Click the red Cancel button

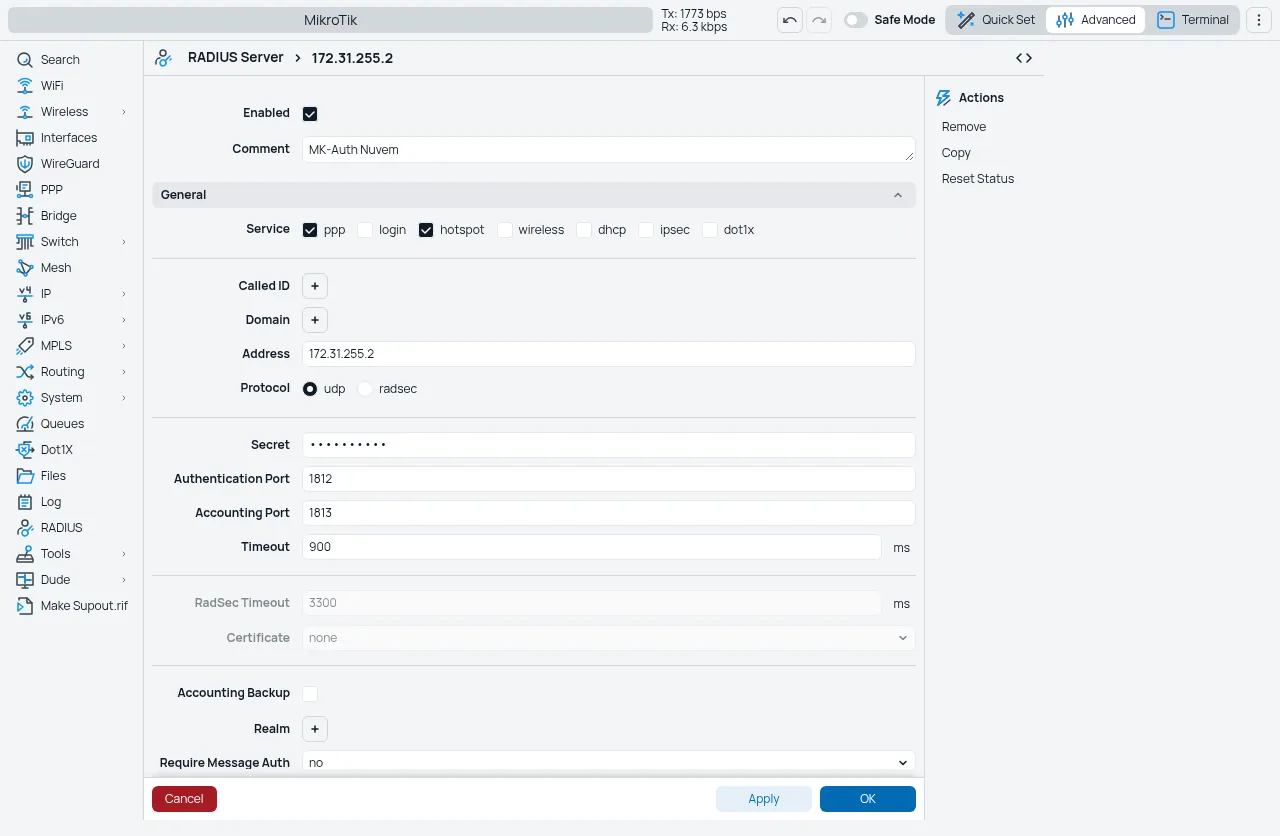click(x=184, y=799)
